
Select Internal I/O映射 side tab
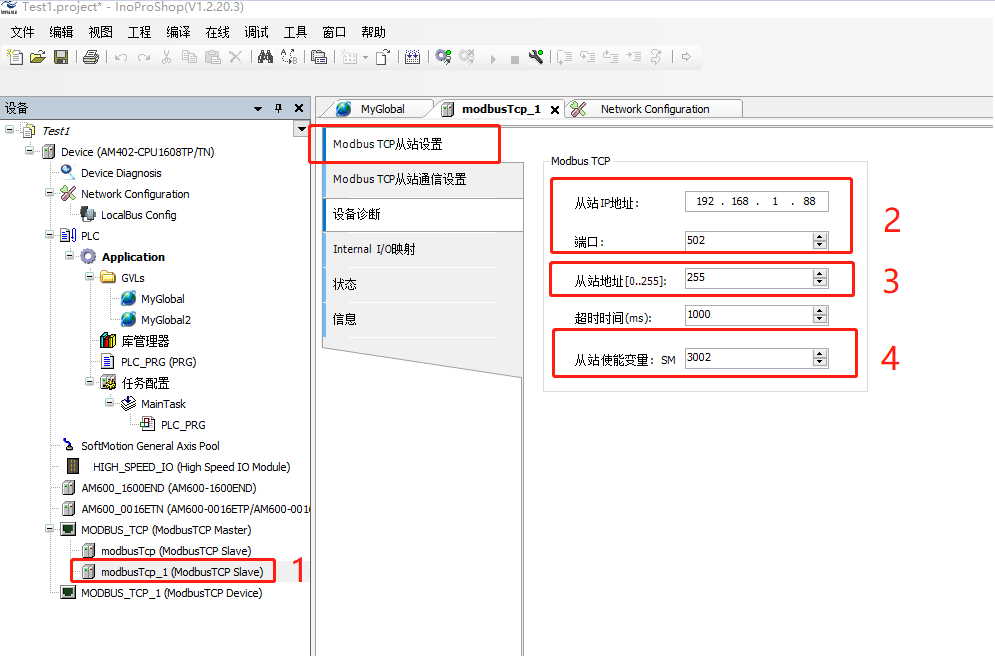point(423,249)
